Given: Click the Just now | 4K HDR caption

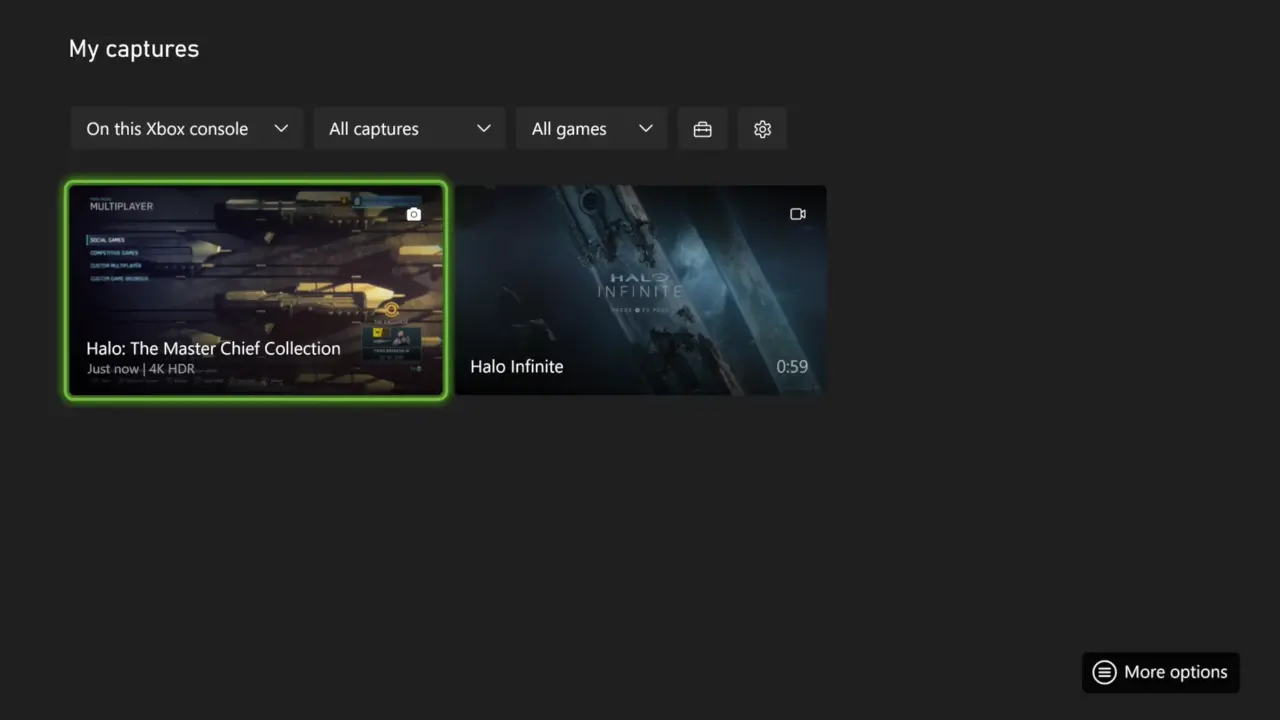Looking at the screenshot, I should point(138,368).
